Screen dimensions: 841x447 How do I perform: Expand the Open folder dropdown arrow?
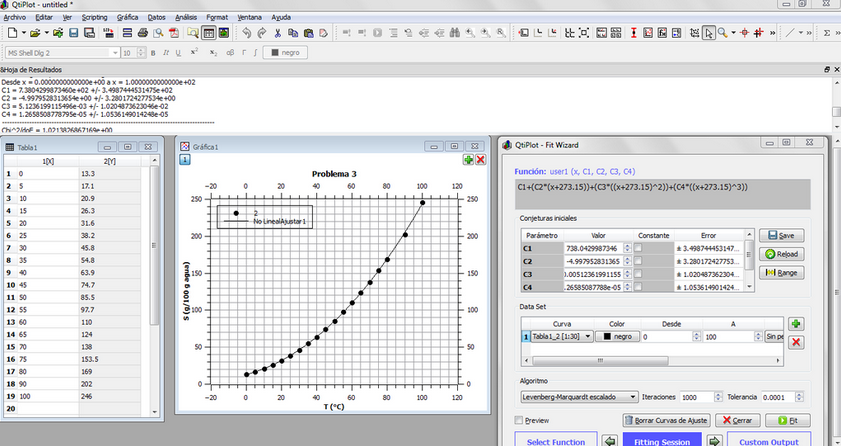47,33
